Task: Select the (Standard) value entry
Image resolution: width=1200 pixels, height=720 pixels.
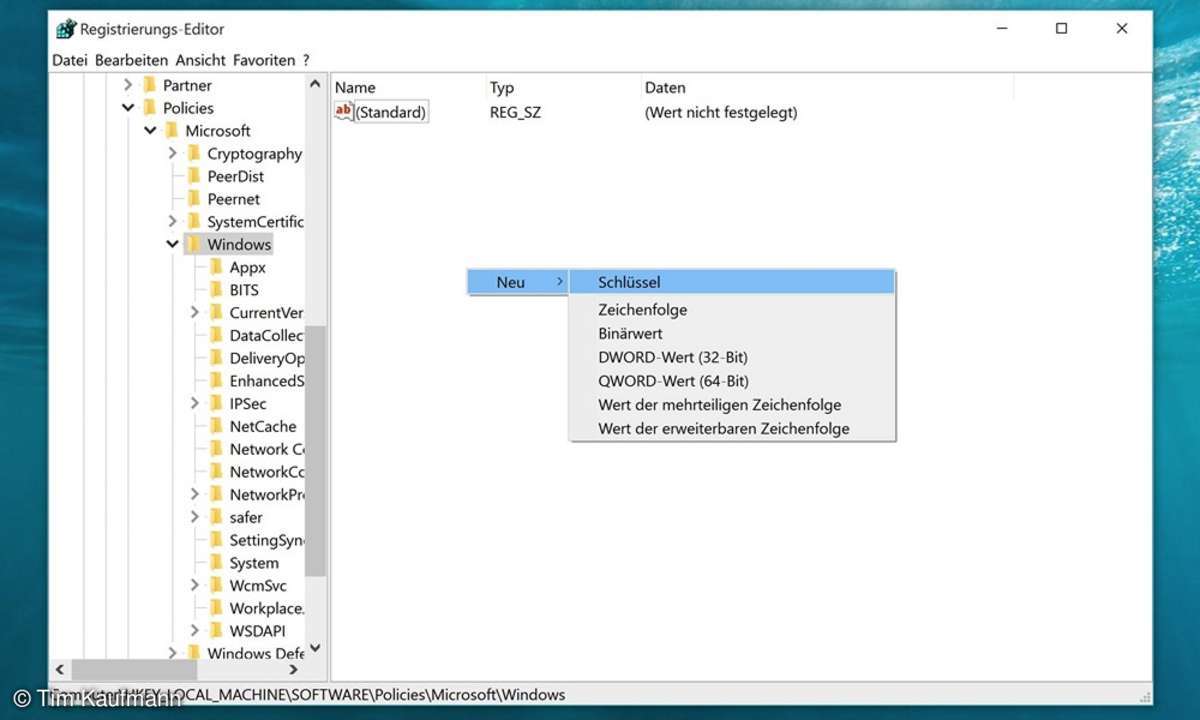Action: pyautogui.click(x=391, y=112)
